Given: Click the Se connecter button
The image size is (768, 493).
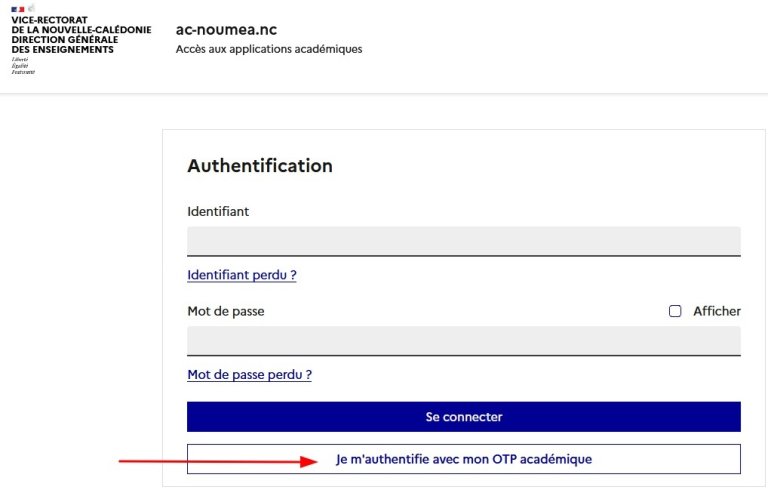Looking at the screenshot, I should (464, 417).
